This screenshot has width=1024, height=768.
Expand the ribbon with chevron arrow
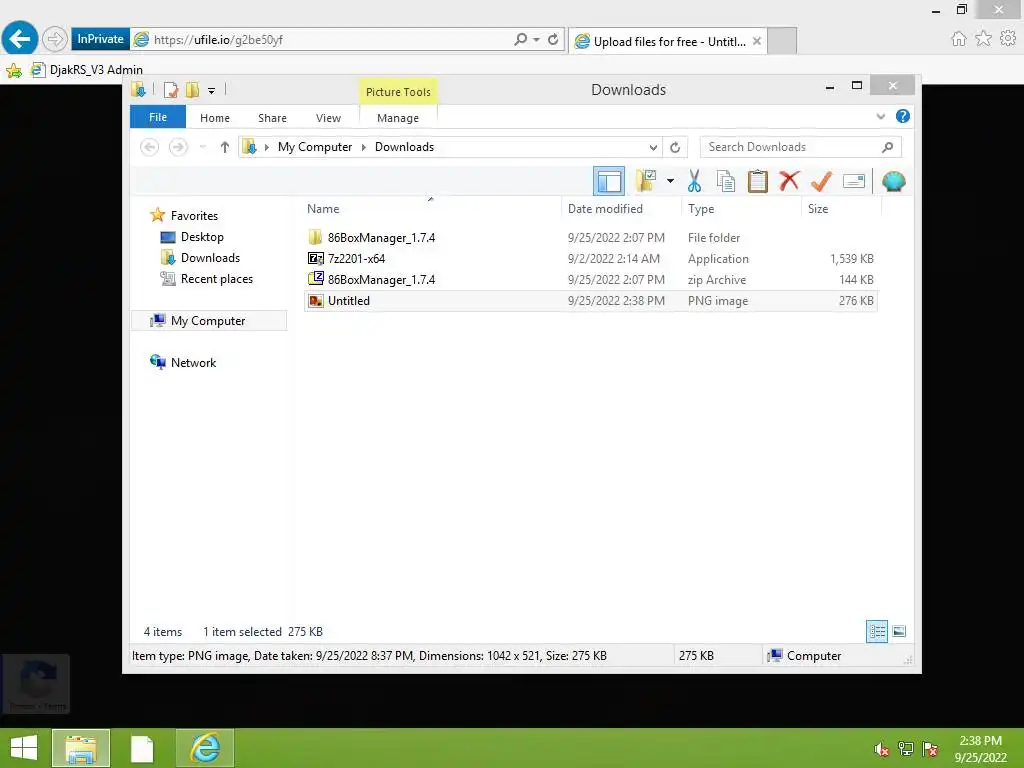point(880,116)
